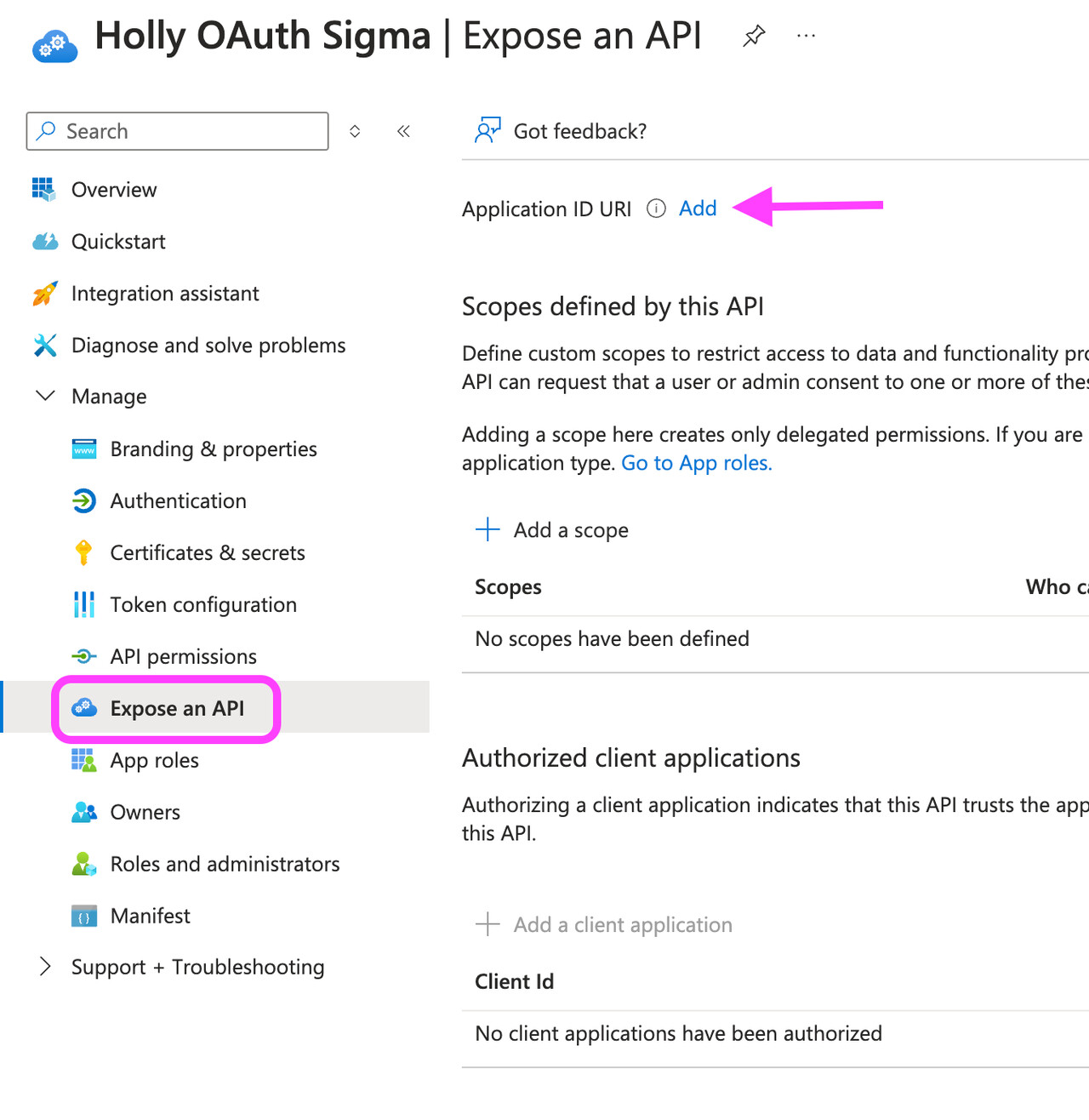This screenshot has height=1120, width=1089.
Task: Select the Diagnose and solve problems wrench icon
Action: click(43, 345)
